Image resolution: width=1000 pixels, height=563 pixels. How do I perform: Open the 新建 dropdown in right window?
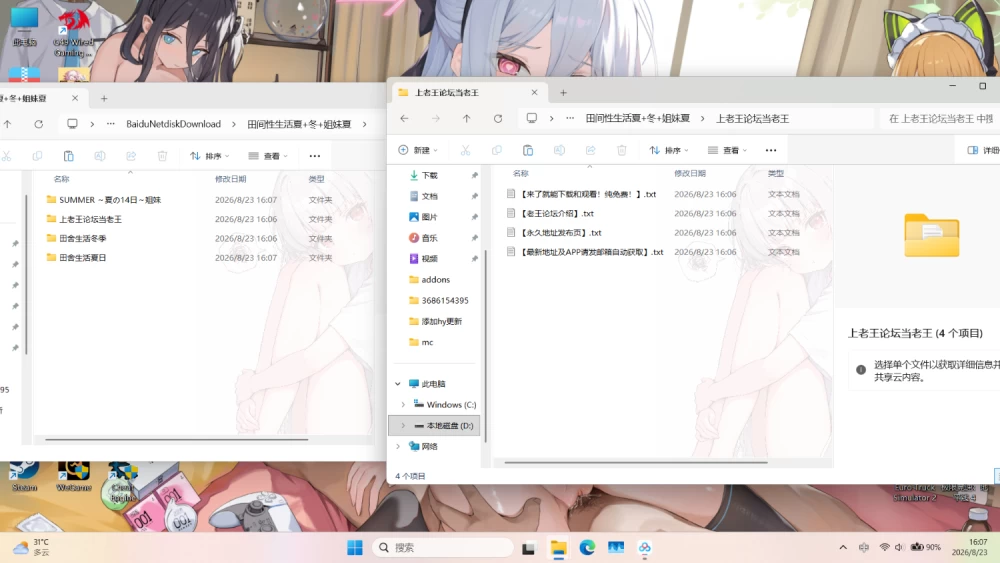click(418, 150)
